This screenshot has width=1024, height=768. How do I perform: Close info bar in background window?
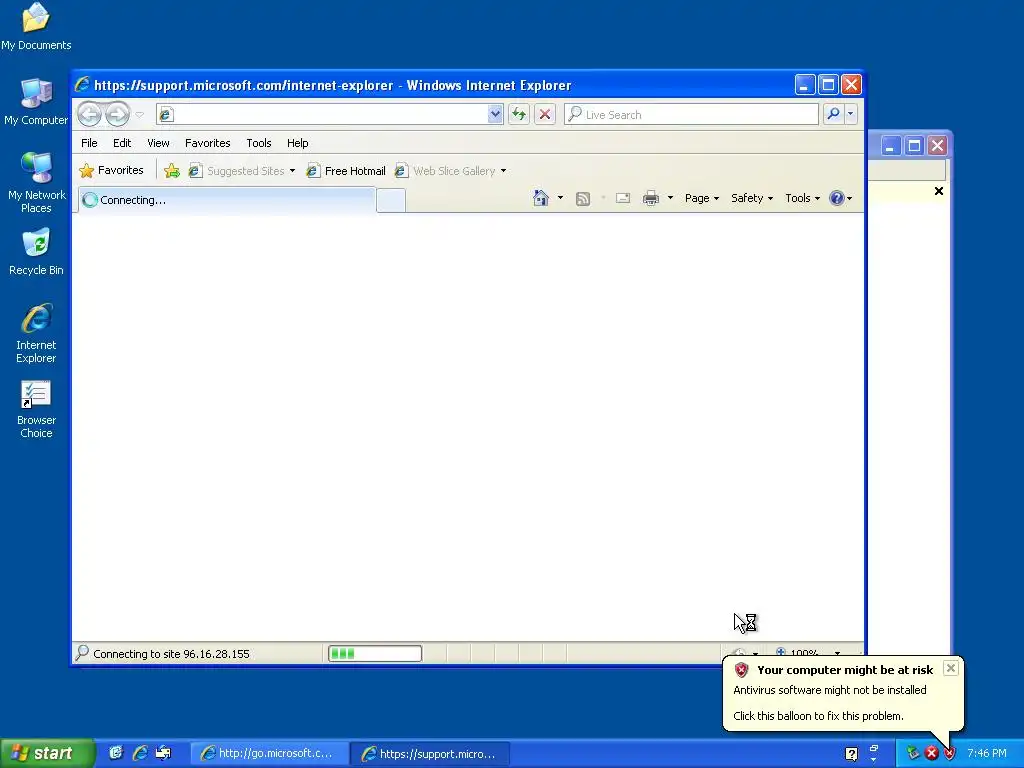(x=938, y=191)
